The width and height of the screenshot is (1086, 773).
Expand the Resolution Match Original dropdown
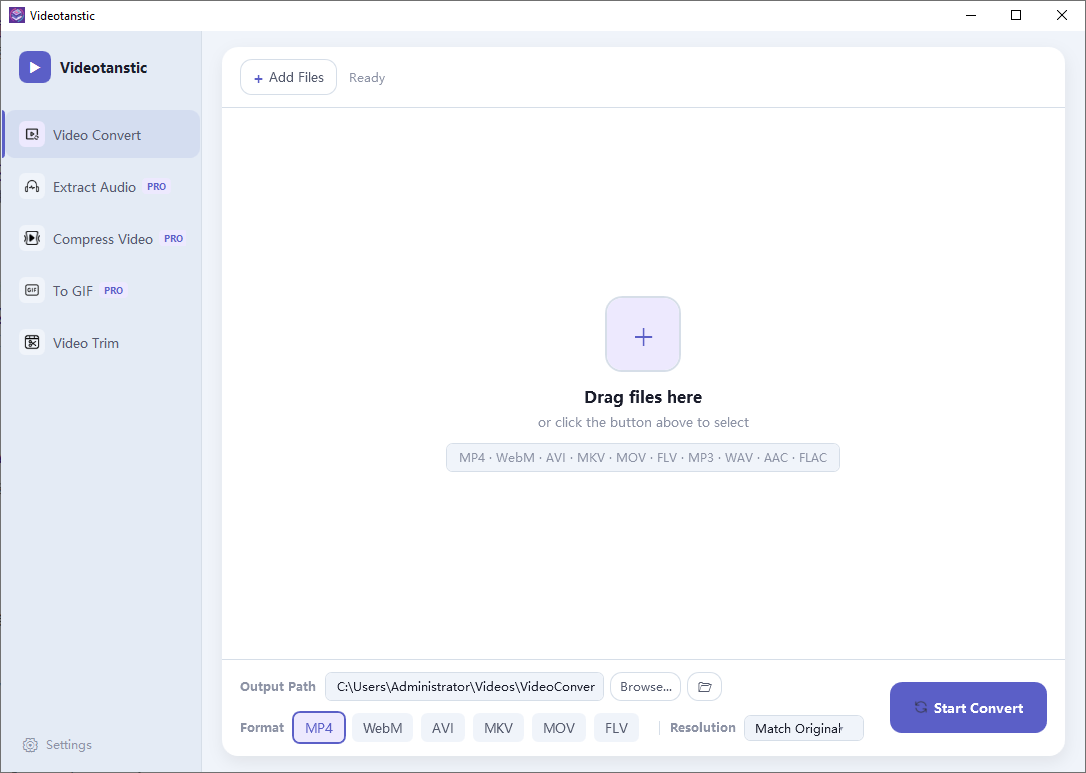tap(803, 728)
